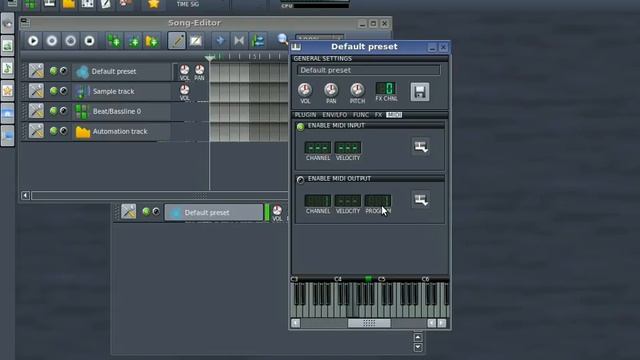Viewport: 640px width, 360px height.
Task: Switch to the FX tab
Action: click(x=378, y=115)
